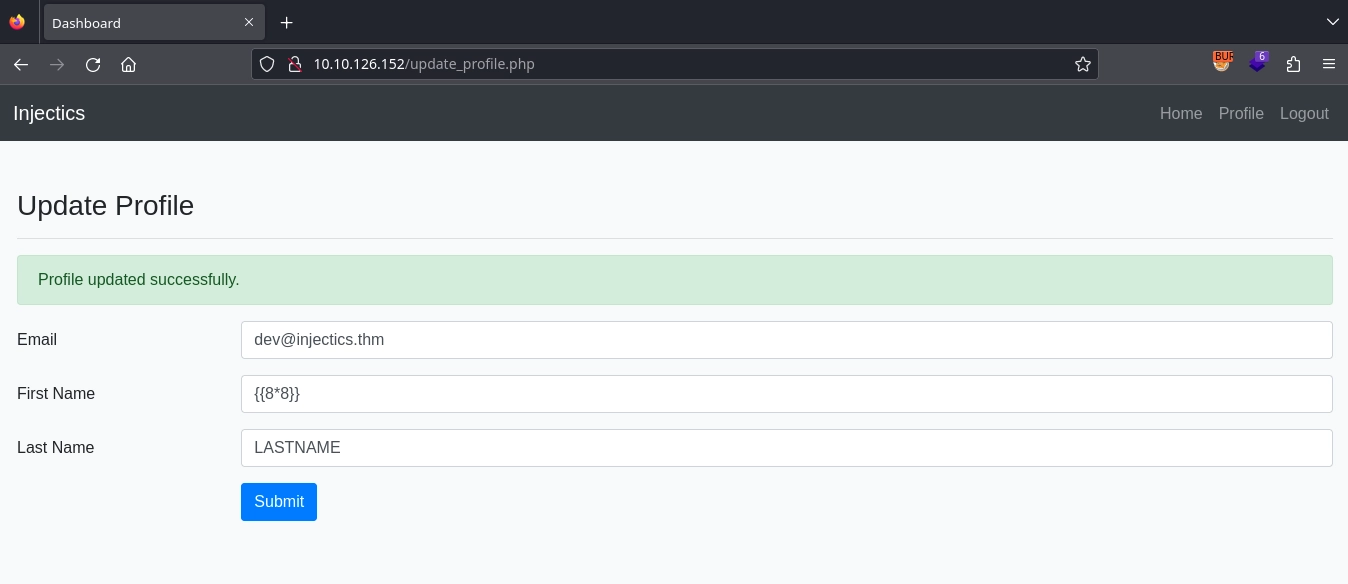This screenshot has width=1348, height=584.
Task: Select the Dashboard browser tab
Action: click(x=140, y=22)
